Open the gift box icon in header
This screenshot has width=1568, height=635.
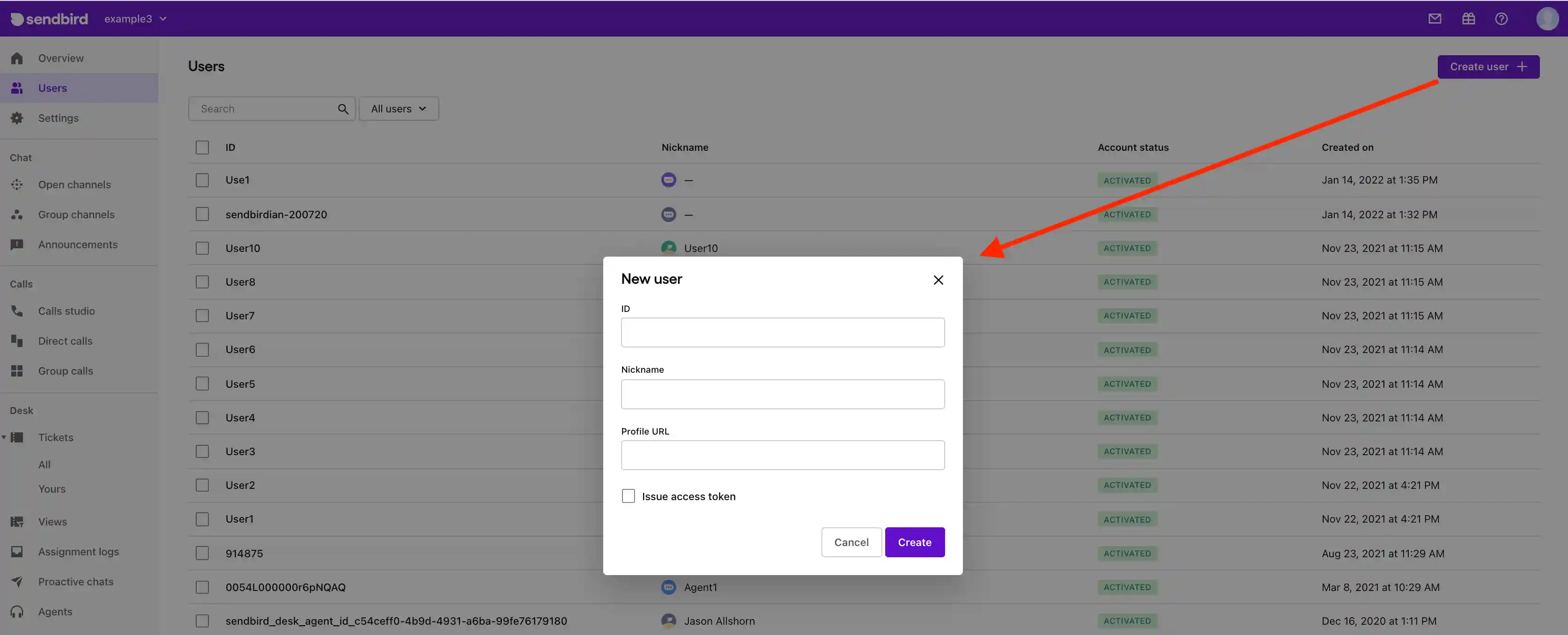[1468, 18]
